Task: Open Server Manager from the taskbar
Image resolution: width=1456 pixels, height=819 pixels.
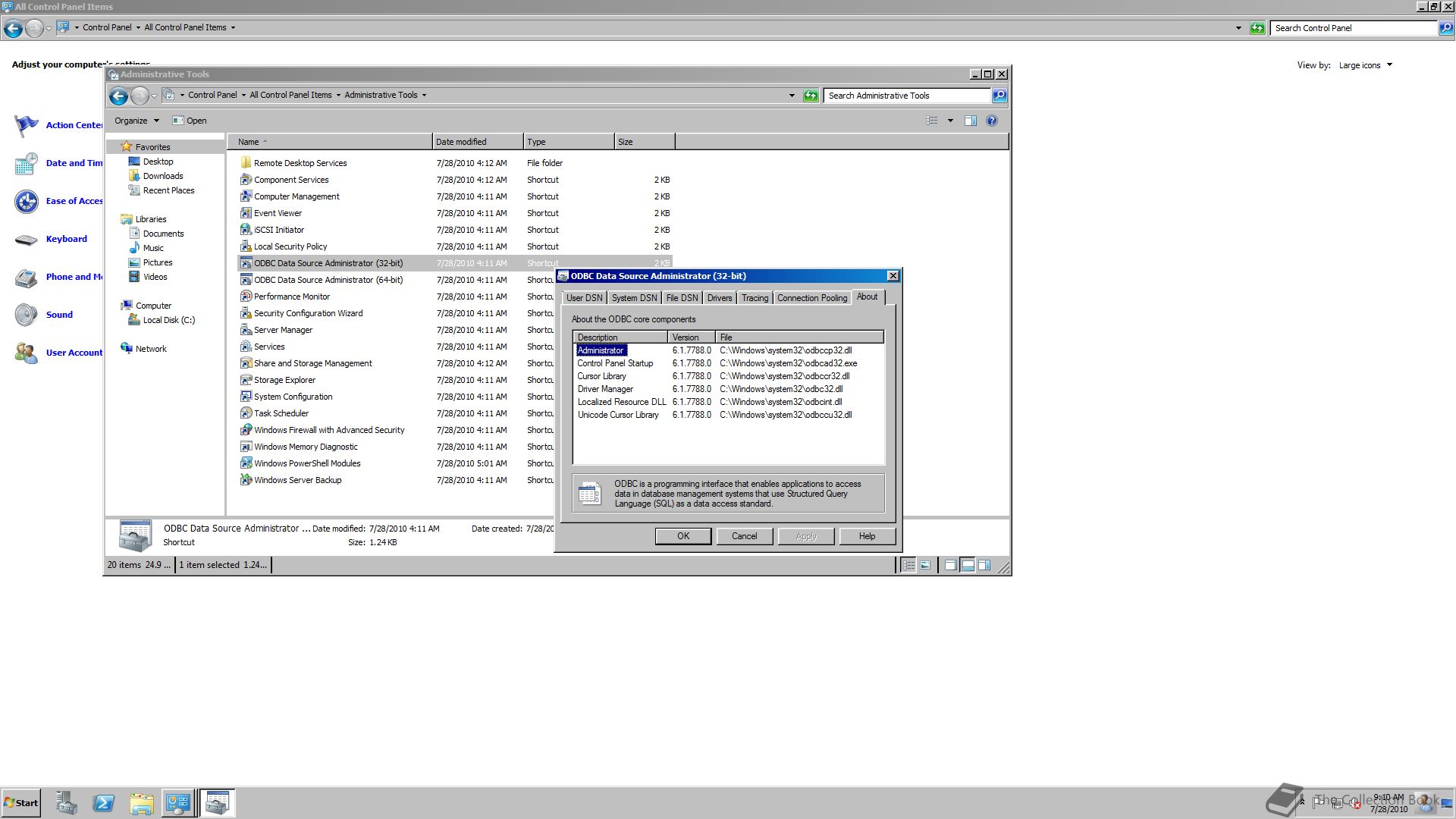Action: pyautogui.click(x=66, y=803)
